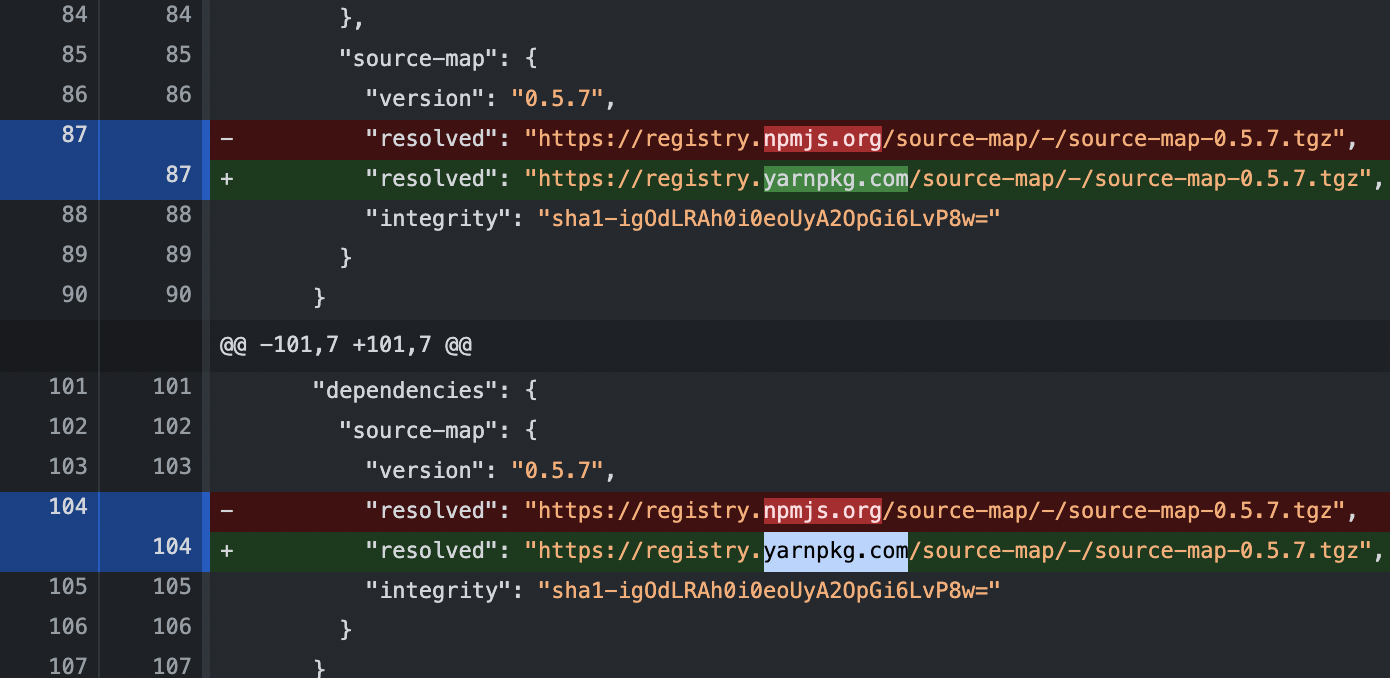This screenshot has width=1390, height=678.
Task: Click the integrity sha1 hash on line 105
Action: (769, 590)
